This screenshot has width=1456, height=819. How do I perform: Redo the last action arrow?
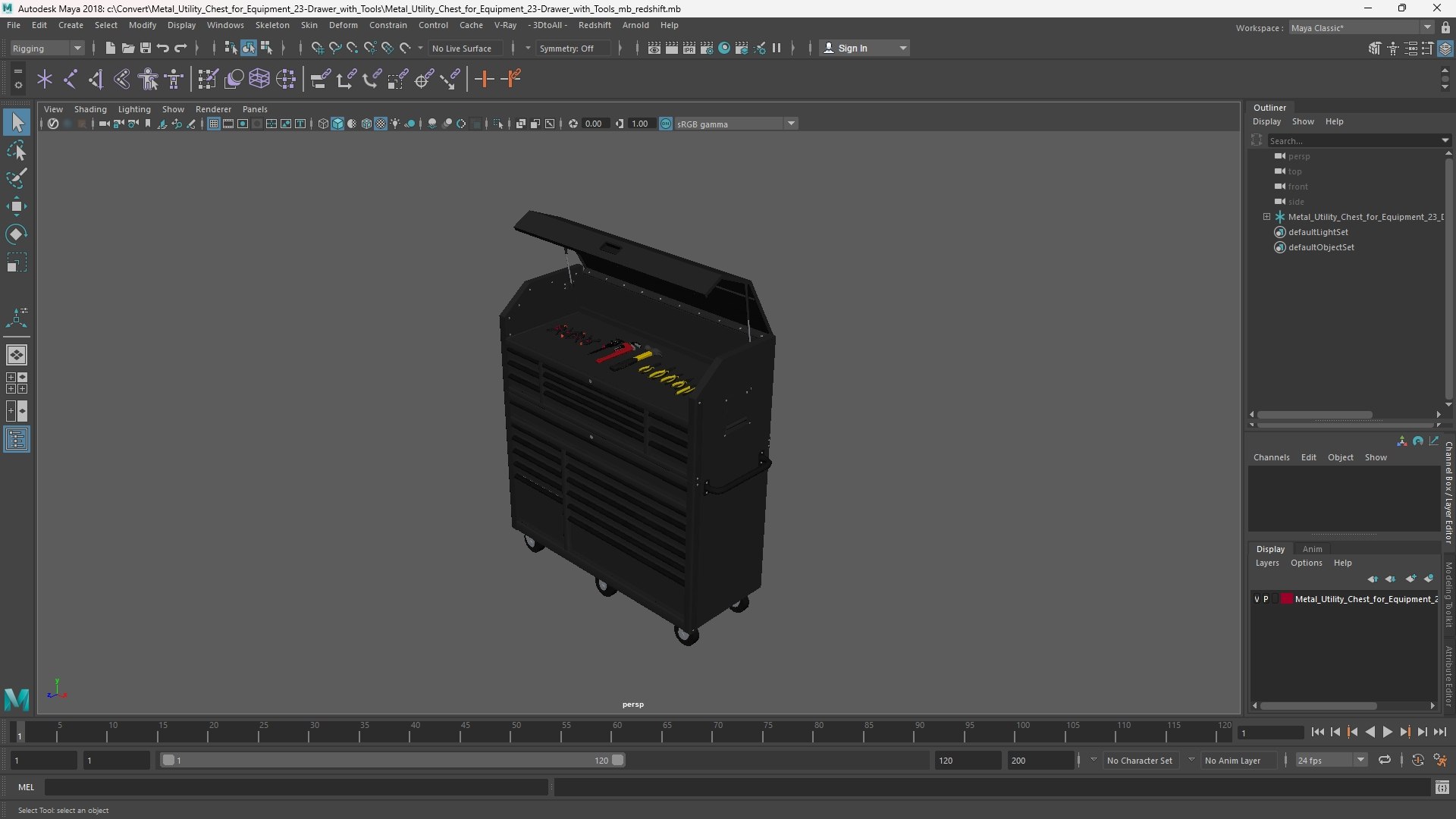point(180,48)
